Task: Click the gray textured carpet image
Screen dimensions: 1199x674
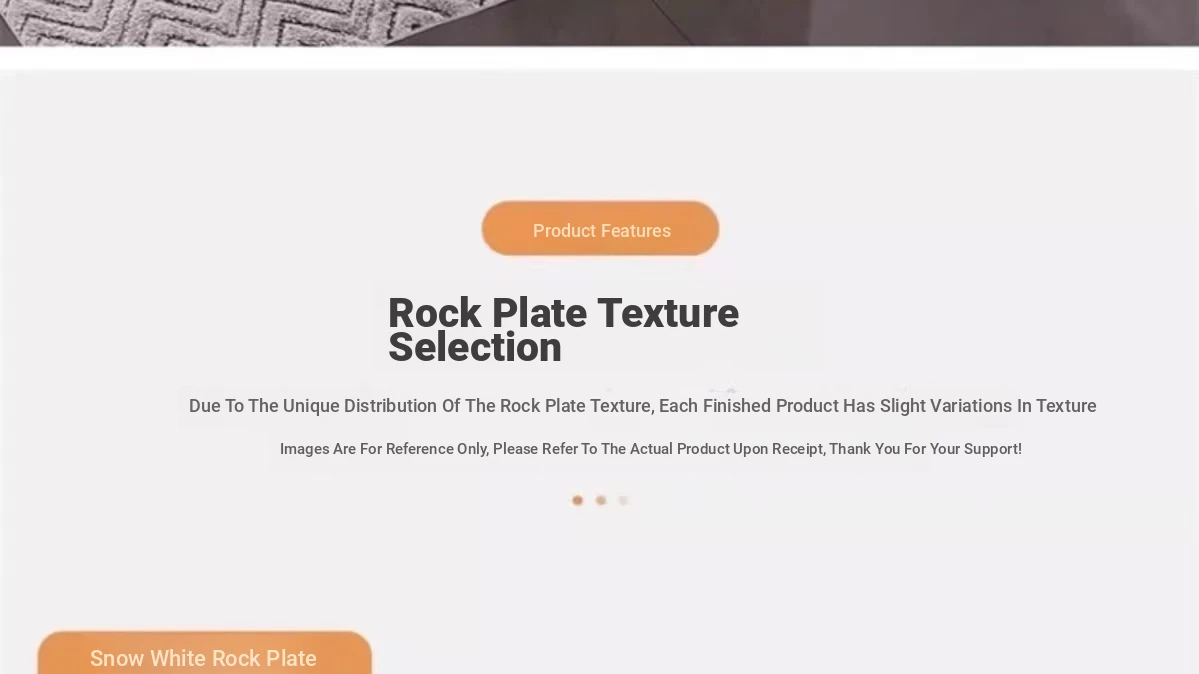Action: 229,22
